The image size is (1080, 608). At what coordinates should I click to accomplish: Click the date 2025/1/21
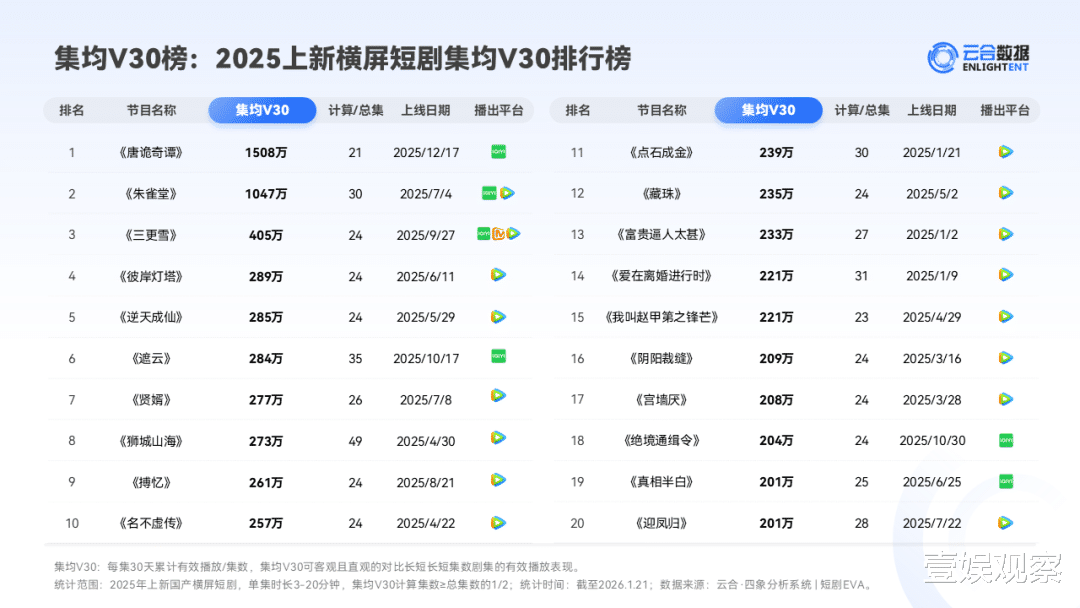click(932, 152)
